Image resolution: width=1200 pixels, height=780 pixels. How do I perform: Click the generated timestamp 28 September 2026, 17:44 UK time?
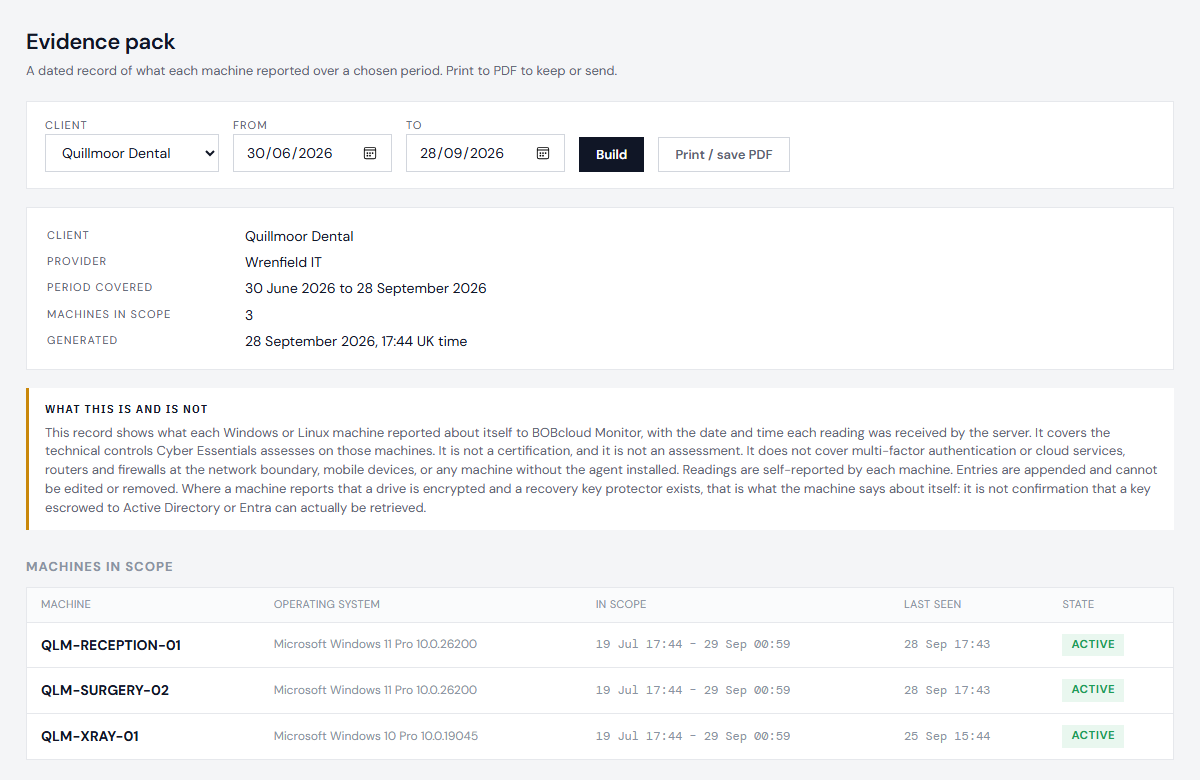click(356, 341)
